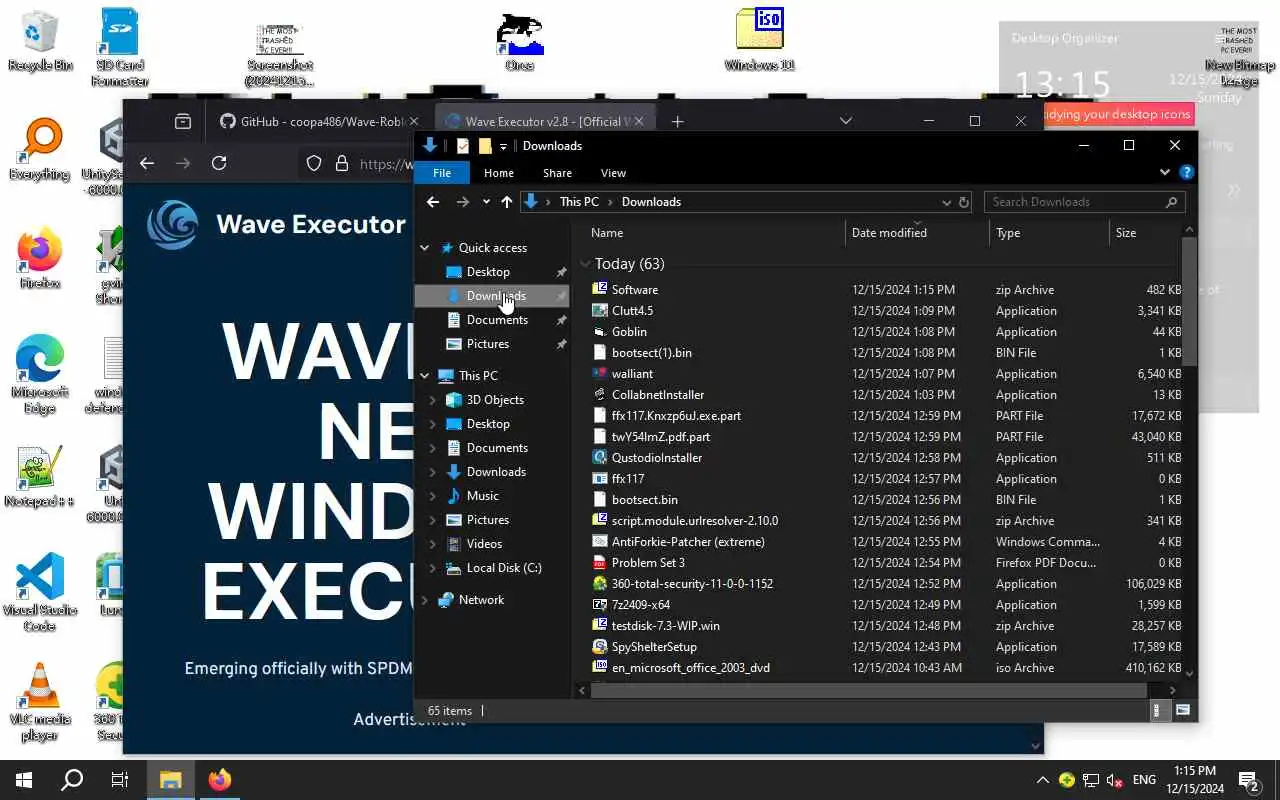Select Documents under Quick access
Viewport: 1280px width, 800px height.
click(497, 320)
